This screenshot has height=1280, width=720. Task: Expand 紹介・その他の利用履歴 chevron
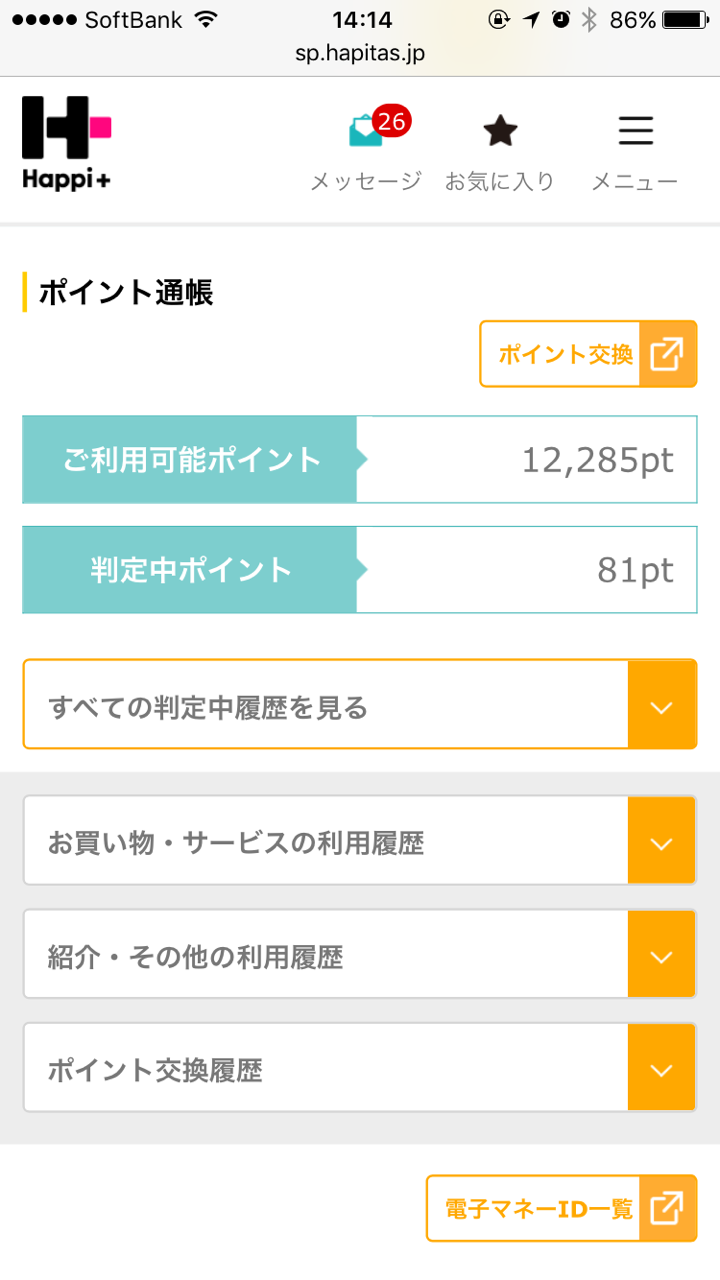[661, 957]
